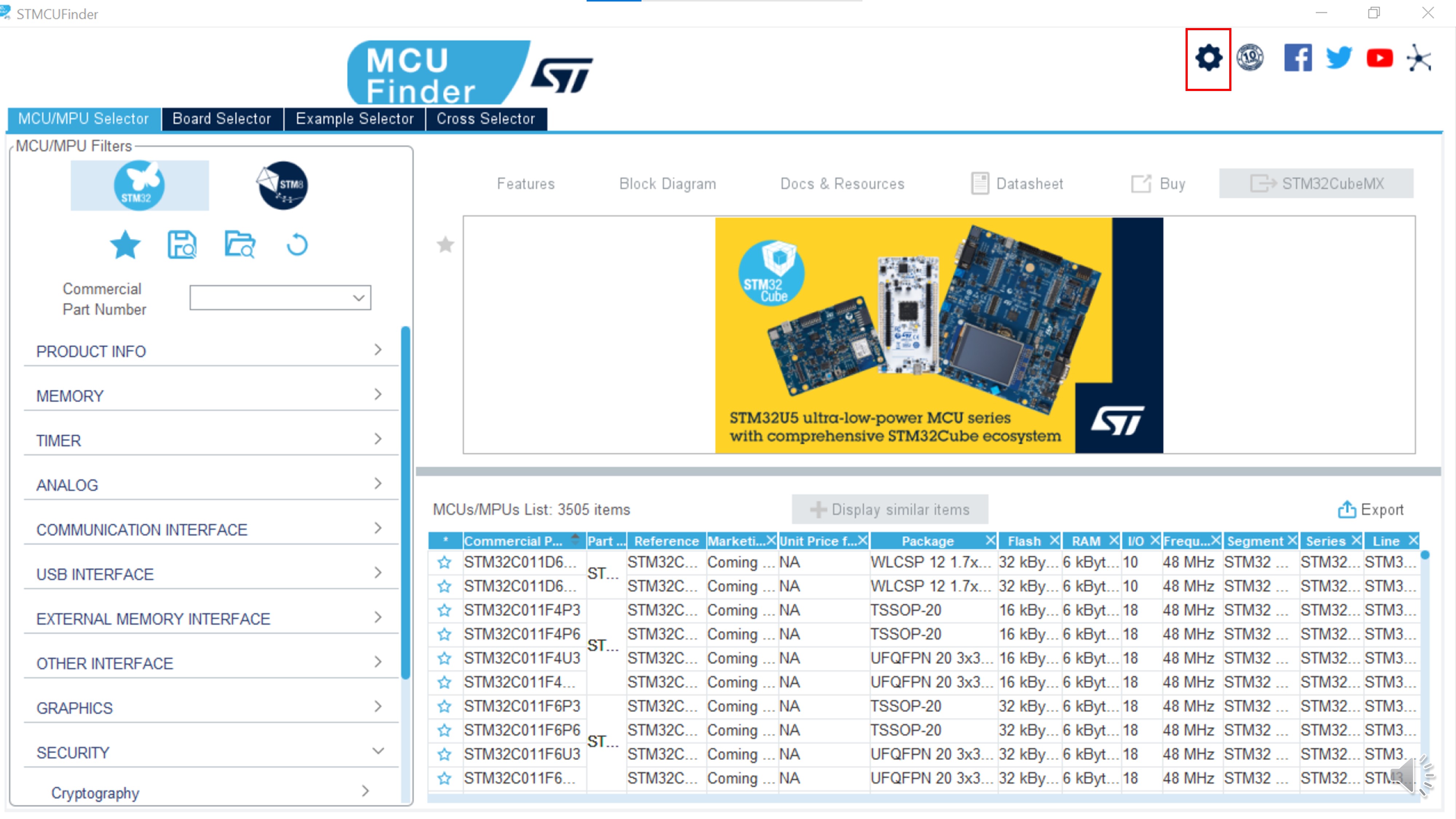Expand the OTHER INTERFACE filter section
Screen dimensions: 1456x819
click(211, 664)
